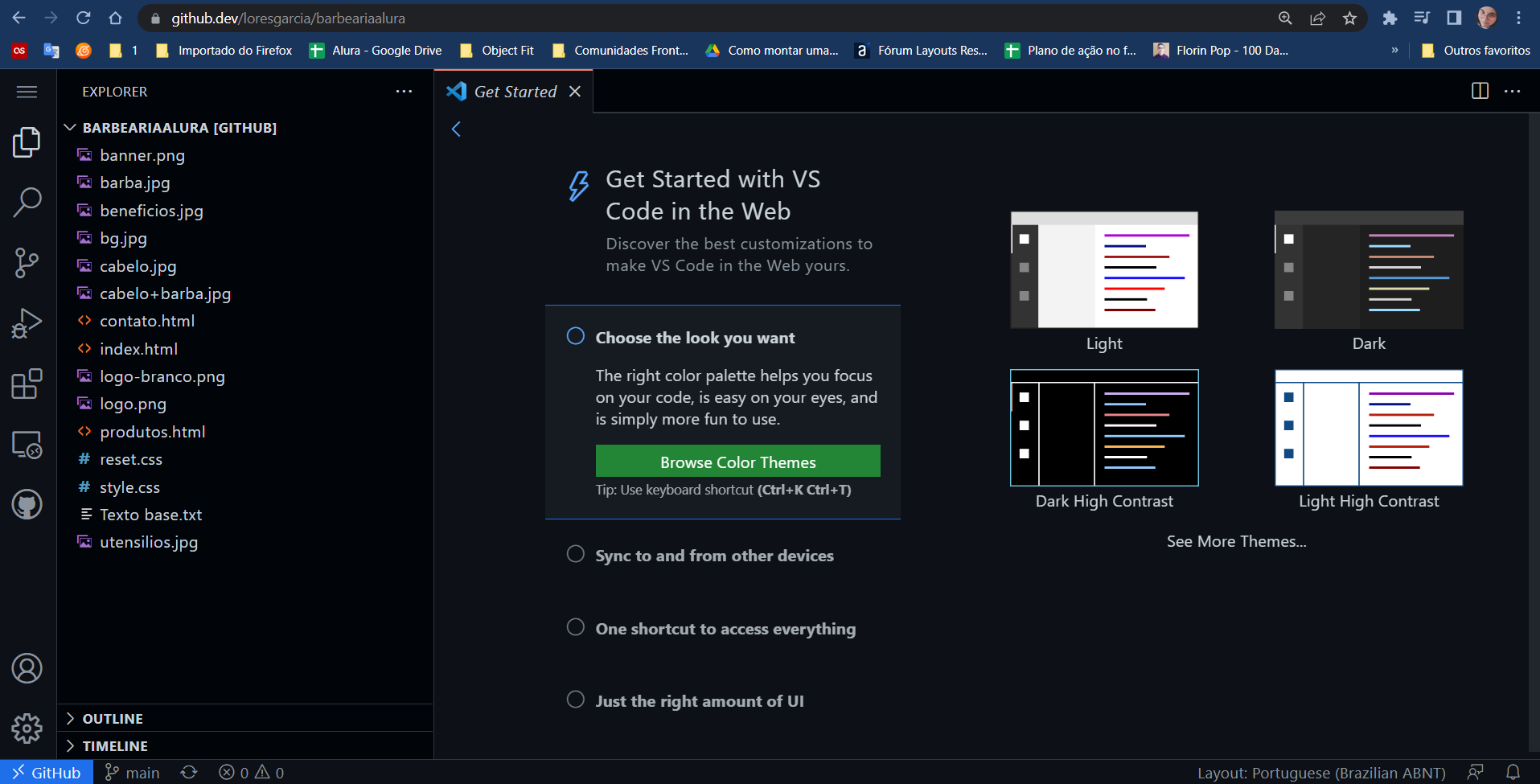Go to the browser home page
Viewport: 1540px width, 784px height.
(x=116, y=18)
